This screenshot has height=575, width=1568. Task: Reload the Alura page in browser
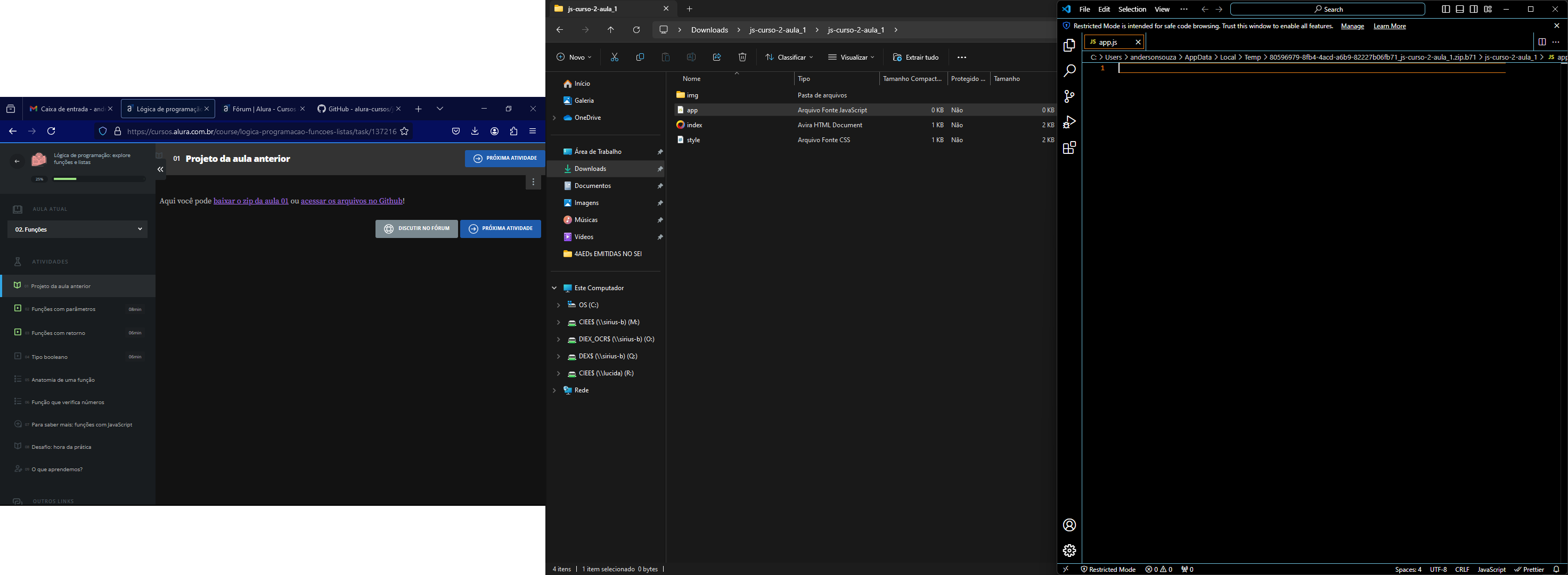(51, 132)
